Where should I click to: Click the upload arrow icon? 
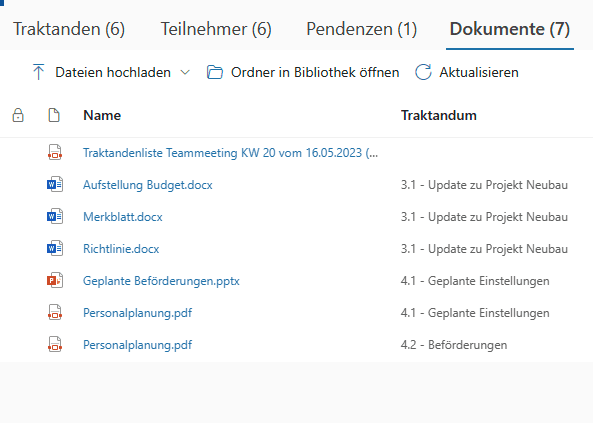click(x=38, y=72)
